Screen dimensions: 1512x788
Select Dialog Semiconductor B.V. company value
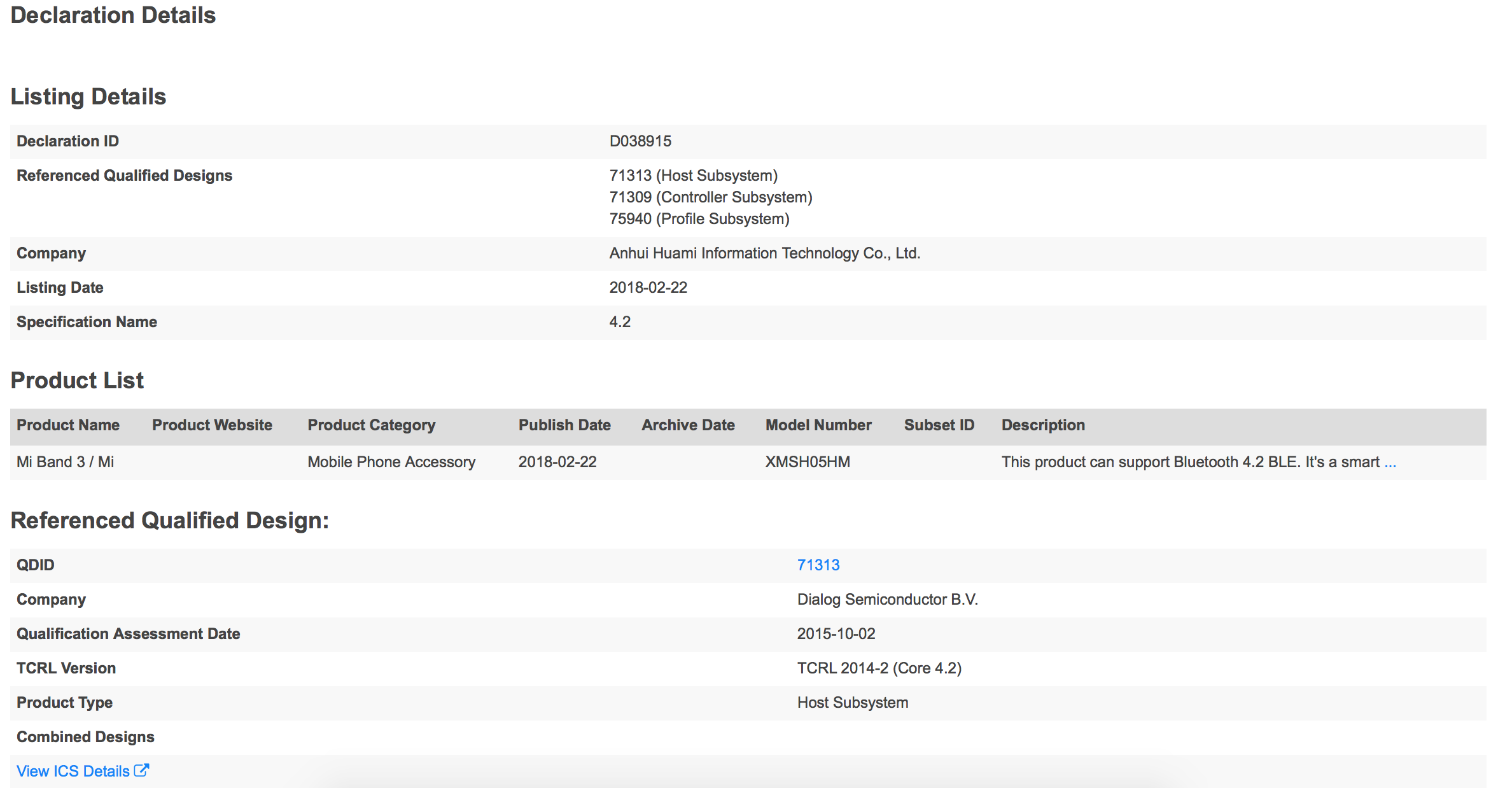pos(887,600)
